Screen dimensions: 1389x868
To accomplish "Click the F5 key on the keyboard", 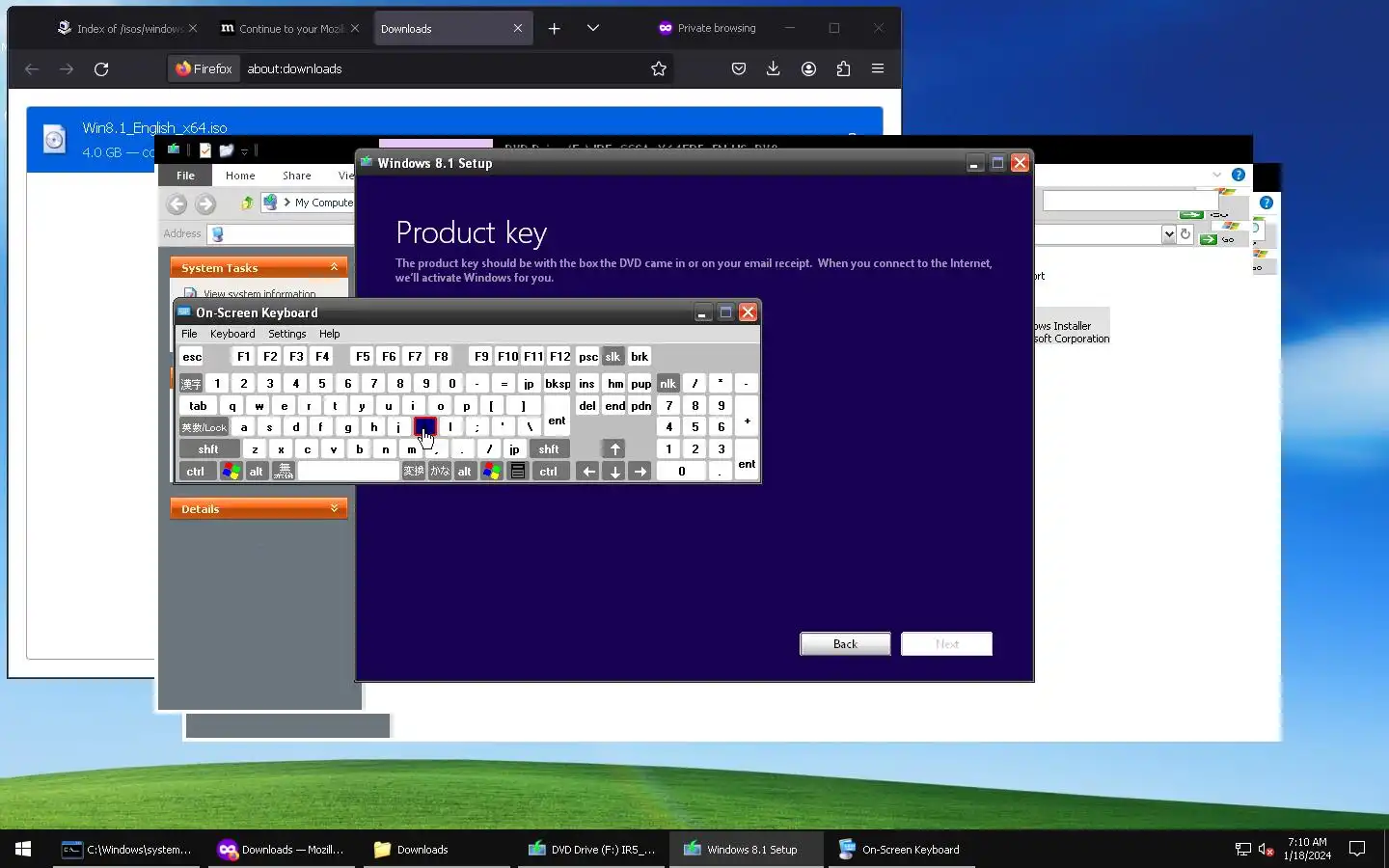I will 363,357.
